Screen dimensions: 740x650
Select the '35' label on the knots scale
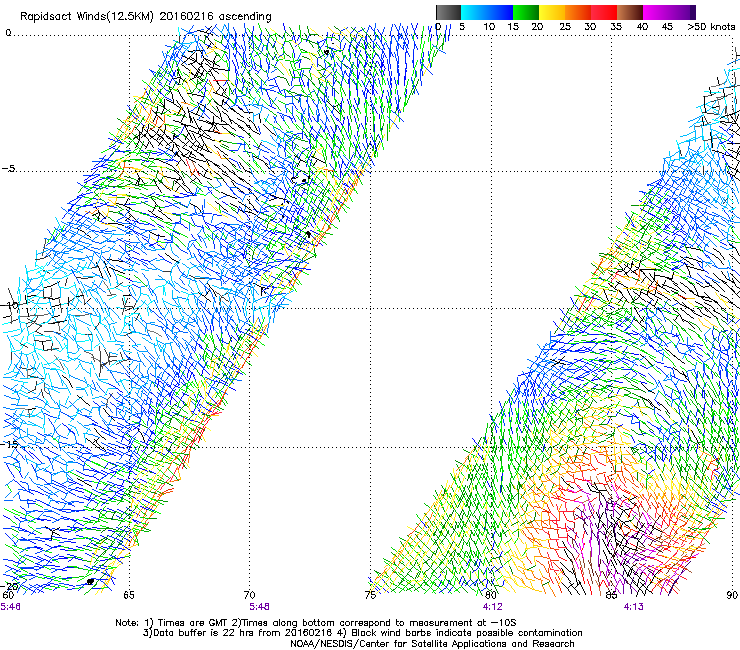[x=616, y=27]
